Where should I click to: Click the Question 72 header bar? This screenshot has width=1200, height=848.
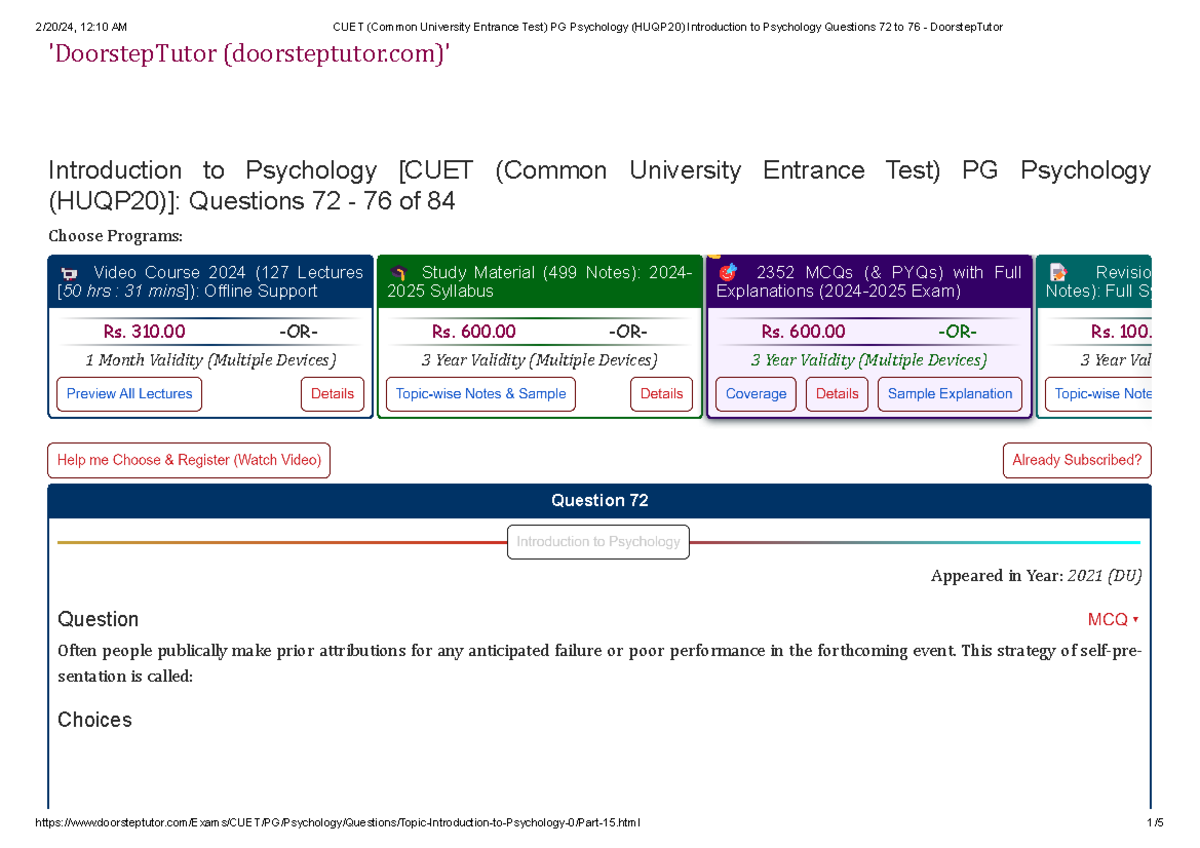coord(600,500)
